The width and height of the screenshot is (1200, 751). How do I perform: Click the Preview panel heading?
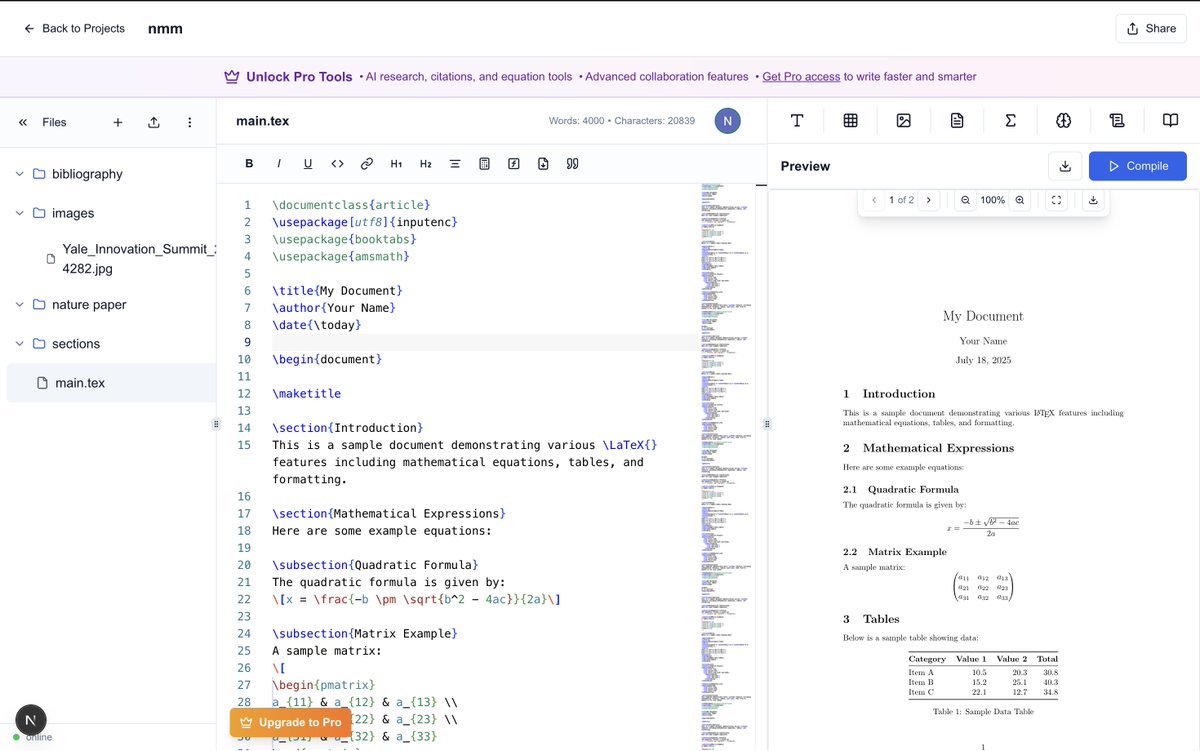tap(805, 166)
